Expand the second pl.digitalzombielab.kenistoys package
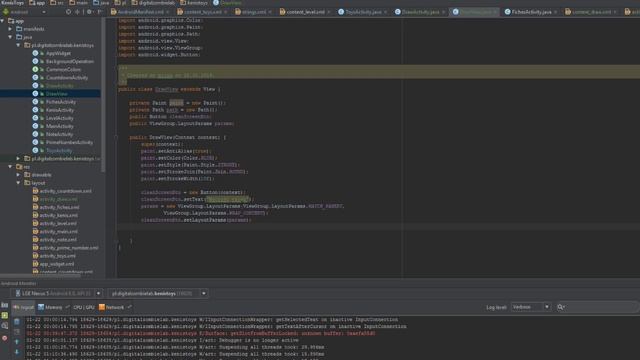Image resolution: width=640 pixels, height=360 pixels. pyautogui.click(x=18, y=158)
